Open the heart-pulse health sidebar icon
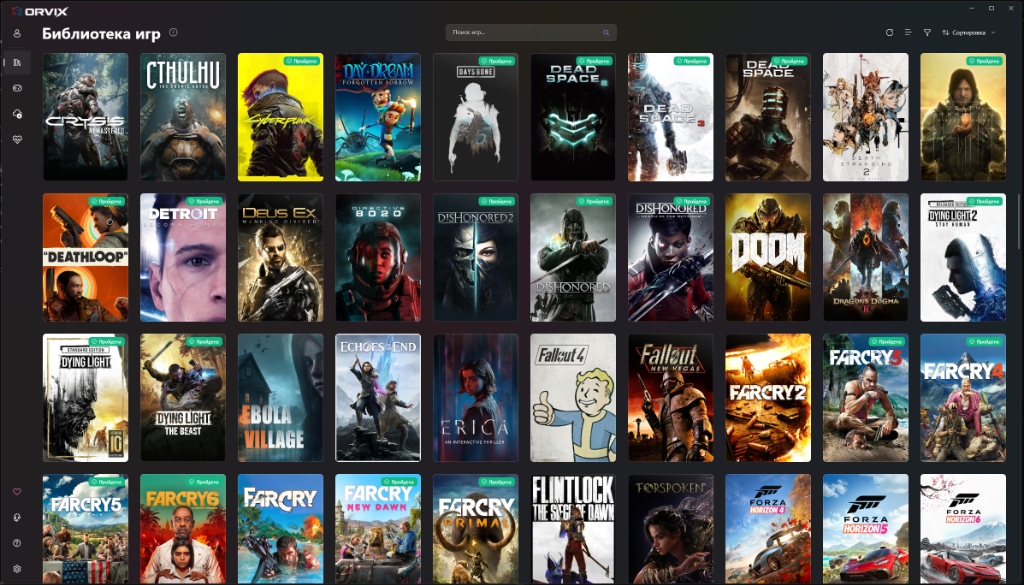The width and height of the screenshot is (1024, 585). (x=17, y=140)
